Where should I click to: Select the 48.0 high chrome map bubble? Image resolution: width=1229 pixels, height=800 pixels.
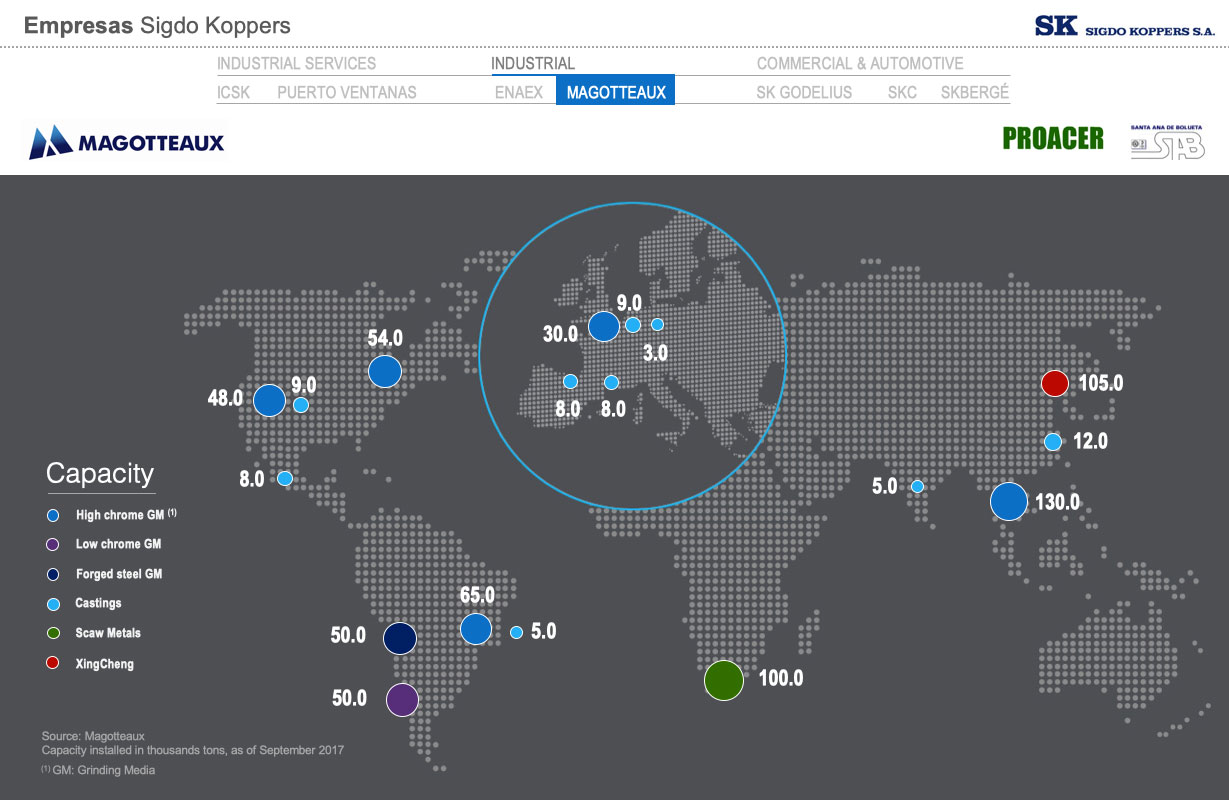(270, 400)
